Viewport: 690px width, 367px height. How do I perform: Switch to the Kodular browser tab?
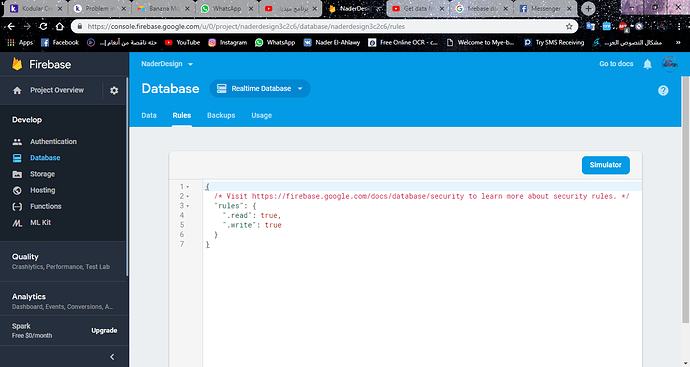[x=36, y=8]
